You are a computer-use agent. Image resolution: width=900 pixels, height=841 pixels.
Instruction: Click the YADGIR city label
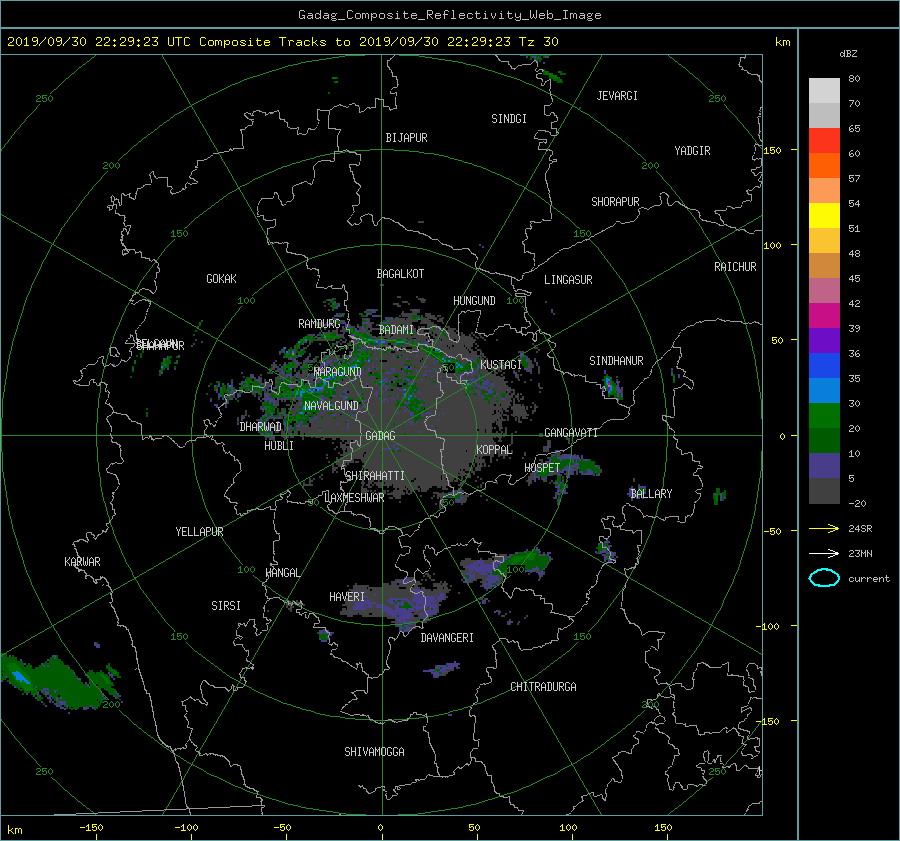point(692,150)
